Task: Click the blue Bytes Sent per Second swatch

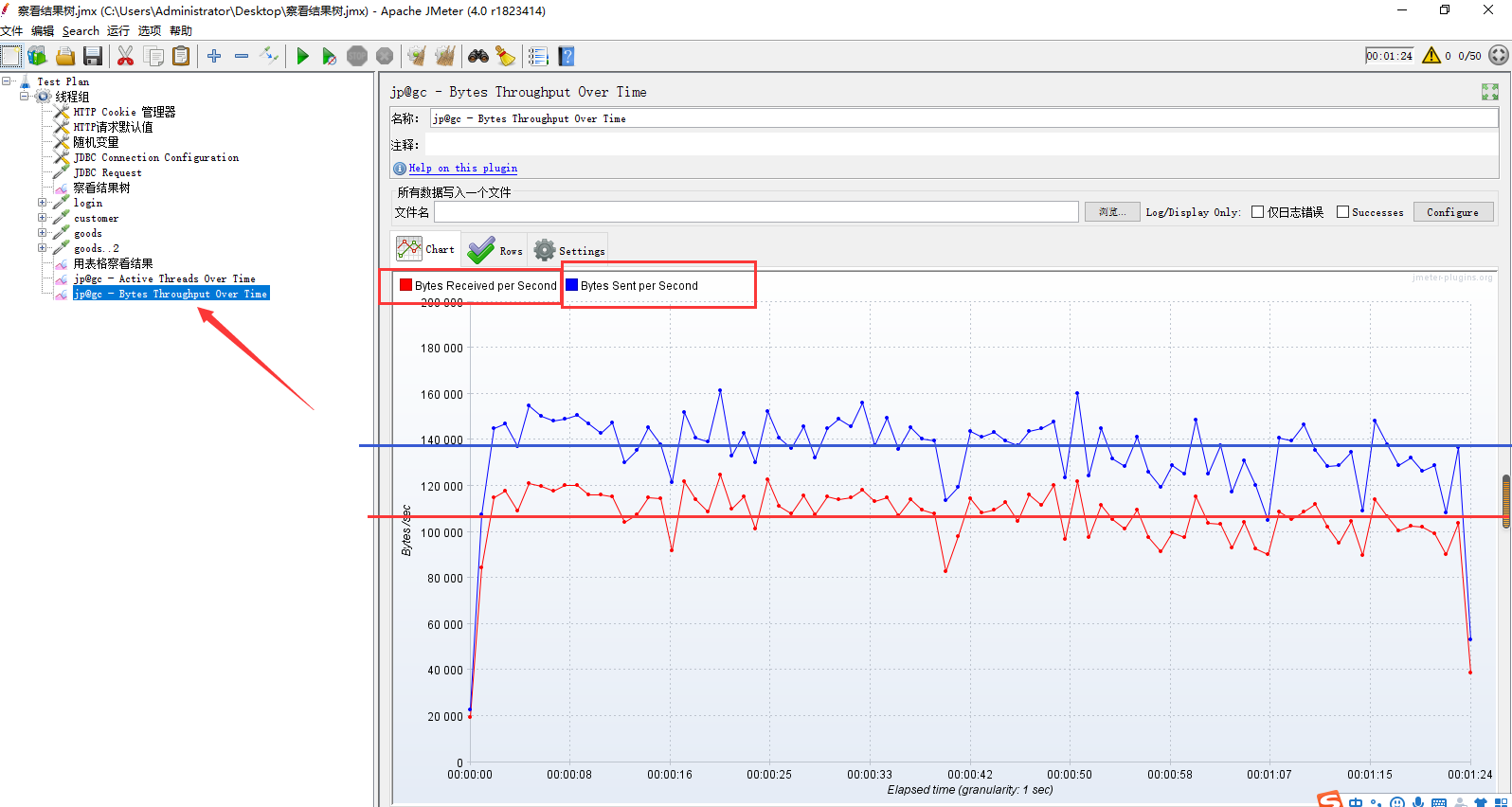Action: (x=572, y=285)
